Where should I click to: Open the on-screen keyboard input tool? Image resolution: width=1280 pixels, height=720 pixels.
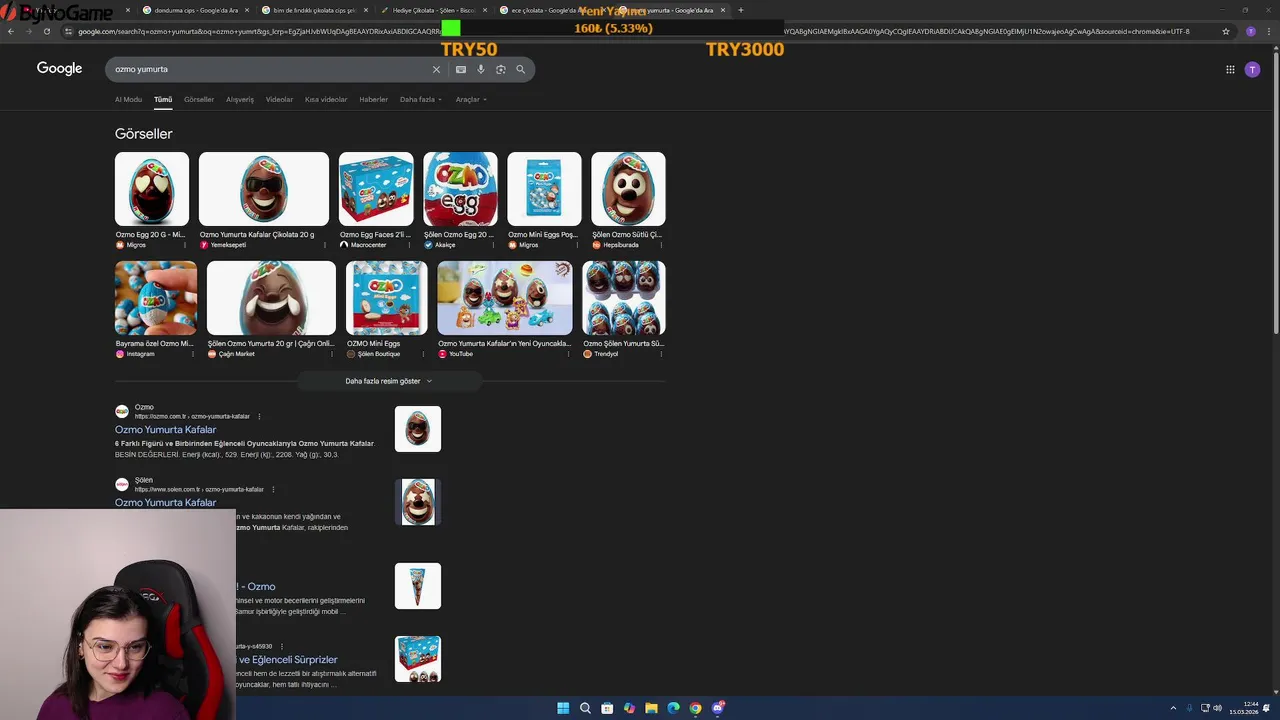point(460,69)
